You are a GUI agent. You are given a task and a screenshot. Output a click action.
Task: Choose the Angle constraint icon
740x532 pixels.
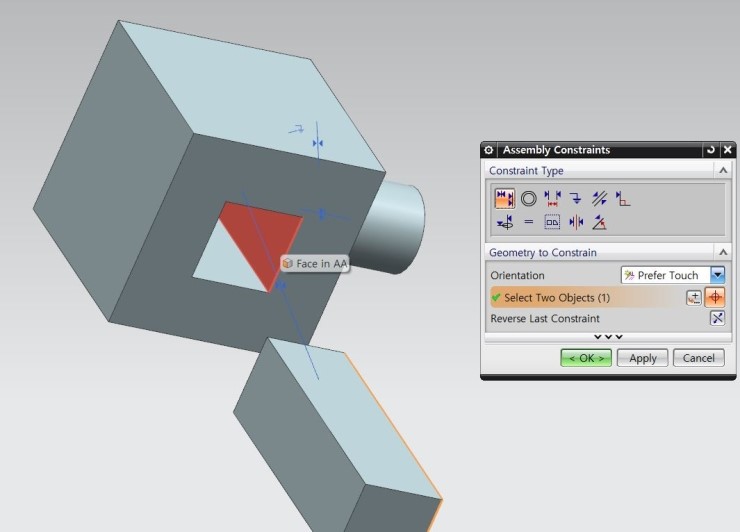(600, 222)
